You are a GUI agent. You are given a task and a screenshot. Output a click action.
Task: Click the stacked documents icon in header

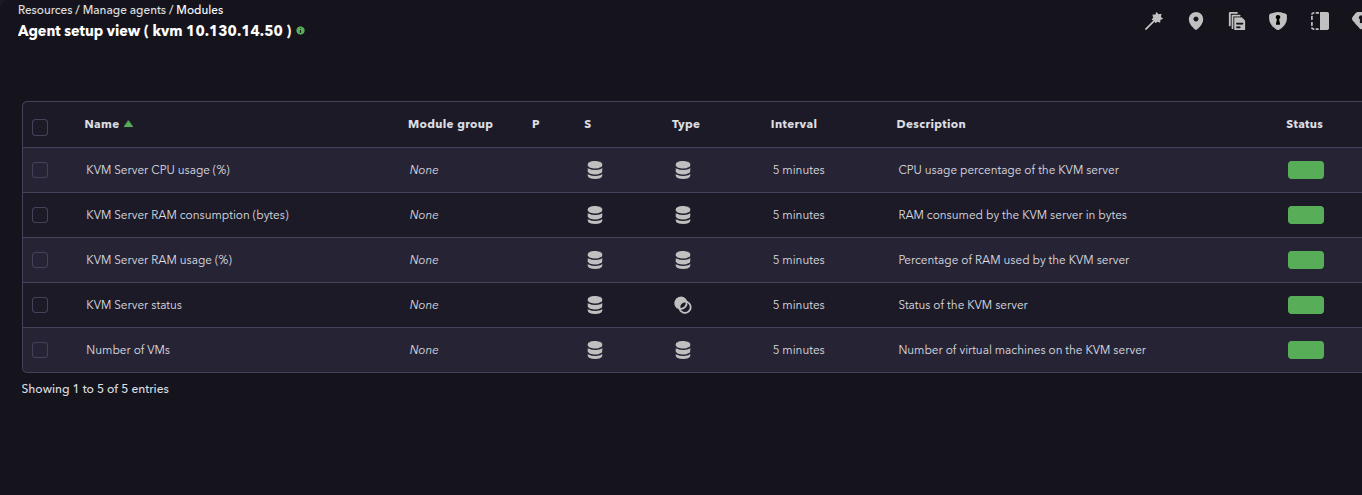(1237, 21)
